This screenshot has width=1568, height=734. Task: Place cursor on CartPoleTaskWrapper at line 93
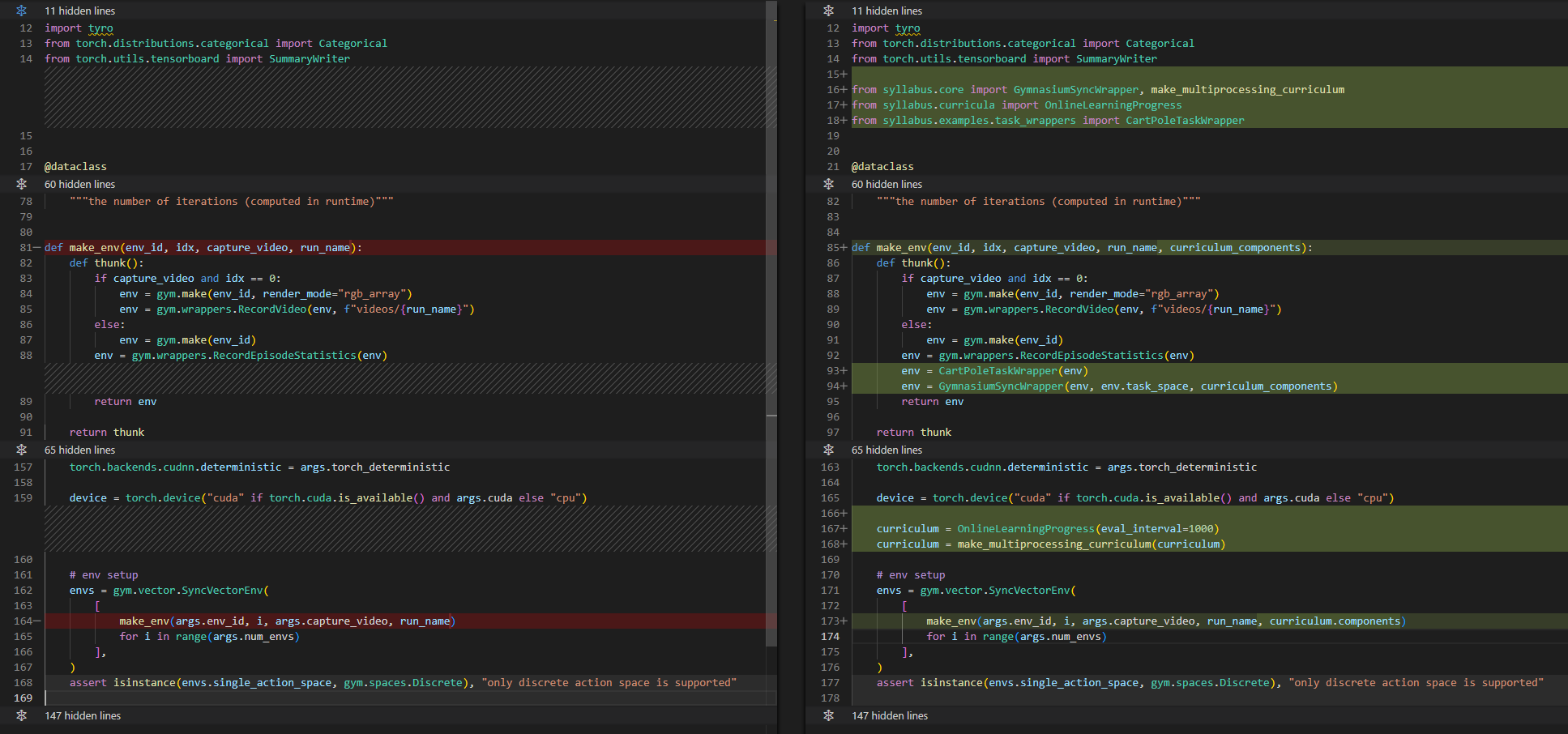[998, 370]
